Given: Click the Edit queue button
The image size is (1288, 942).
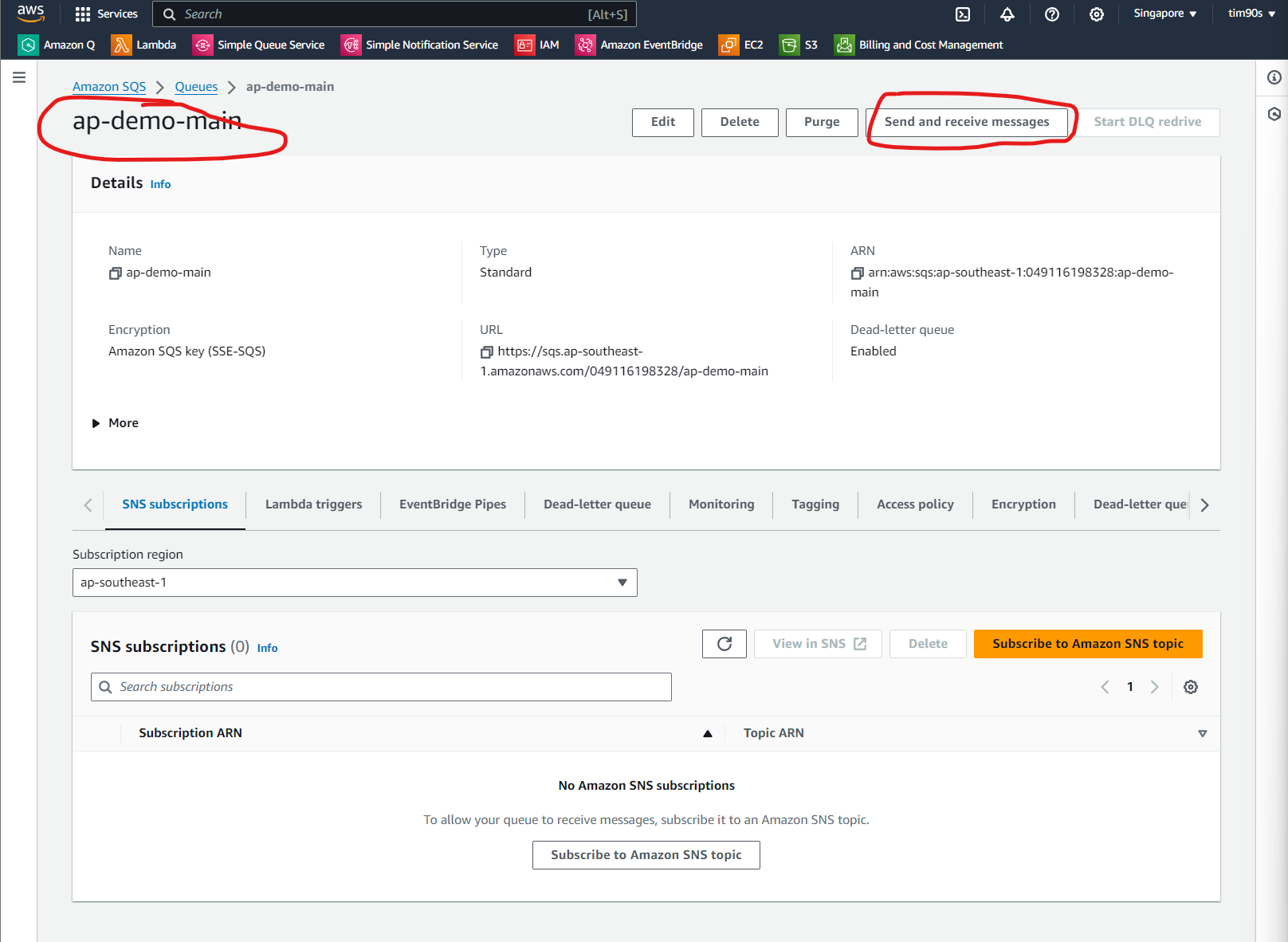Looking at the screenshot, I should 663,122.
